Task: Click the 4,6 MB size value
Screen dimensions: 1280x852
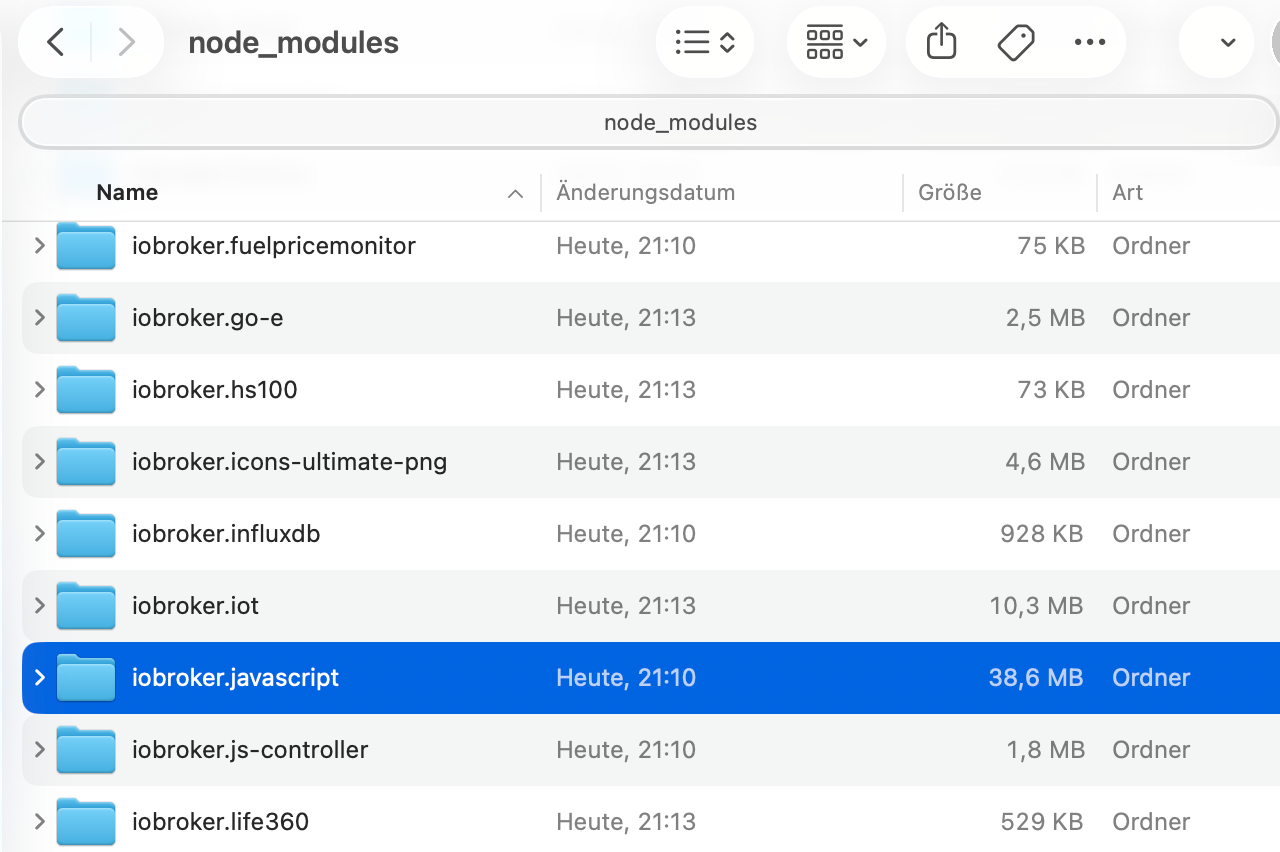Action: (1045, 461)
